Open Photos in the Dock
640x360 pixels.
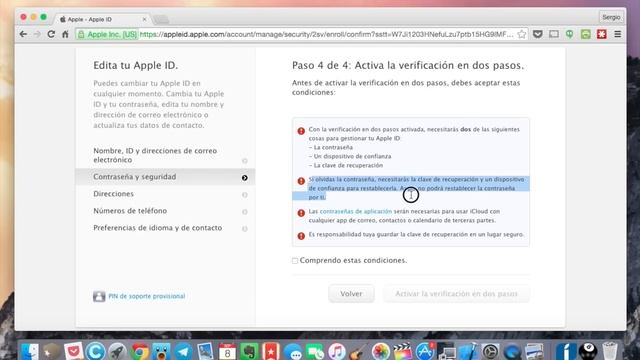(x=380, y=351)
